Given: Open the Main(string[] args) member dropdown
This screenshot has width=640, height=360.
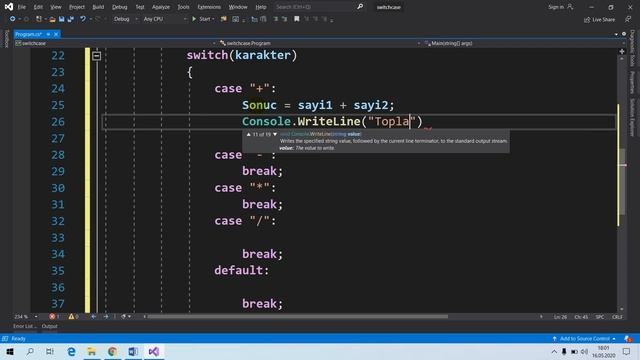Looking at the screenshot, I should 524,43.
